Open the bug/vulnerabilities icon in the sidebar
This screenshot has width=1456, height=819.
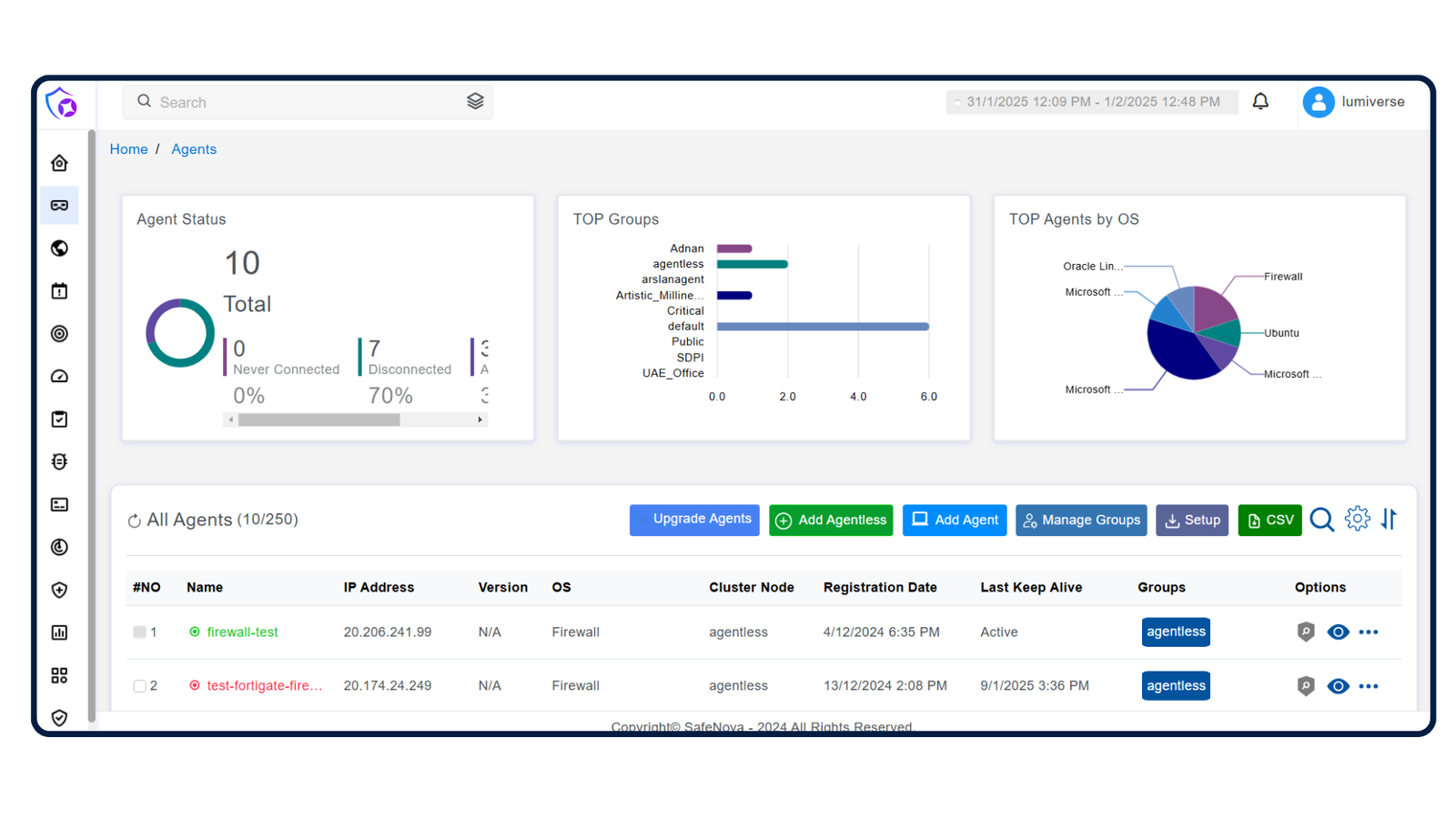point(59,461)
